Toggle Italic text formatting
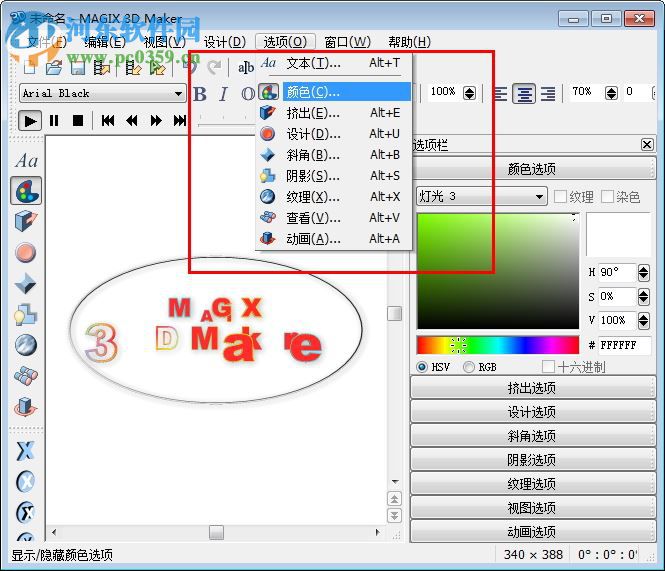The width and height of the screenshot is (665, 571). click(x=223, y=94)
